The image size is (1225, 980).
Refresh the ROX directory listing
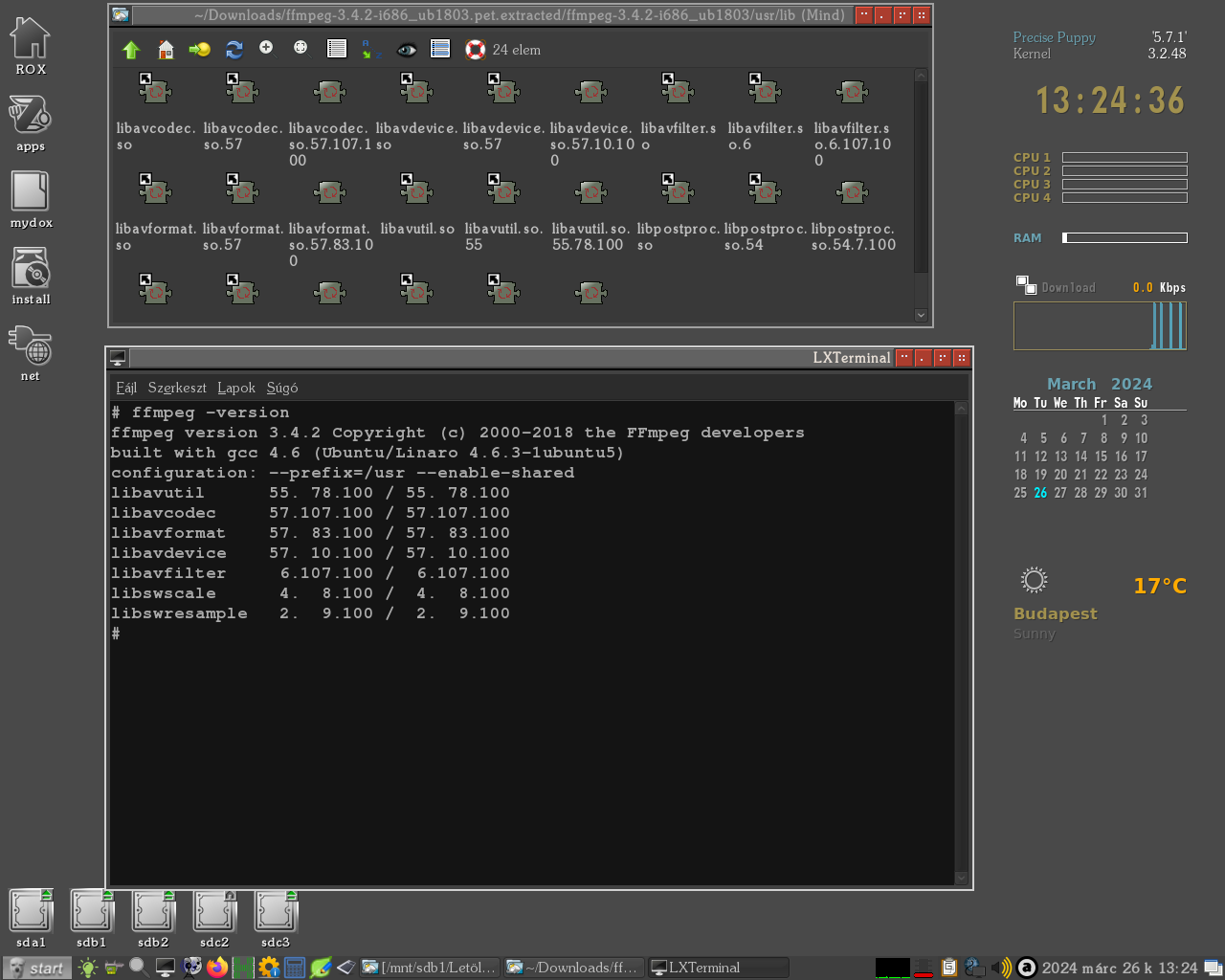click(234, 50)
